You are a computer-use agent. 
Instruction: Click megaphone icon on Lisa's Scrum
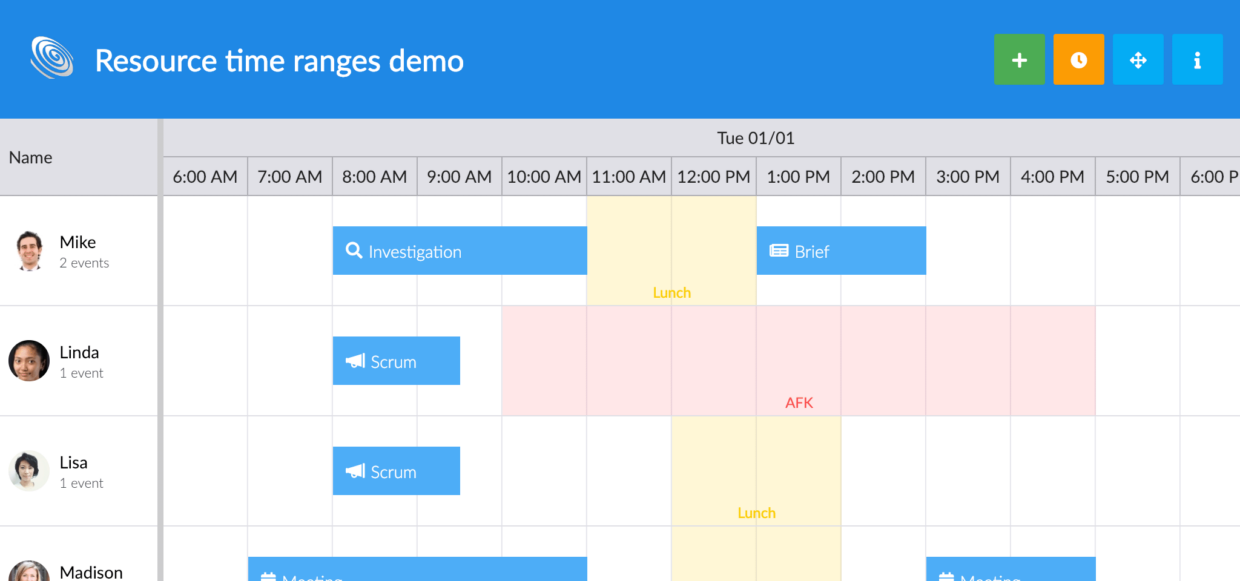click(355, 471)
